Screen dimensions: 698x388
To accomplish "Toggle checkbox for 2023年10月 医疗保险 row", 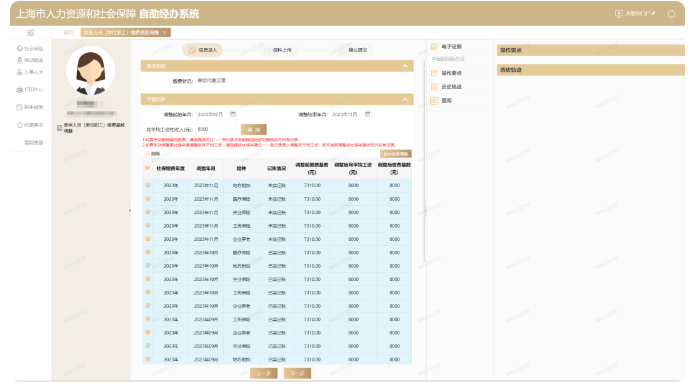I will [147, 252].
